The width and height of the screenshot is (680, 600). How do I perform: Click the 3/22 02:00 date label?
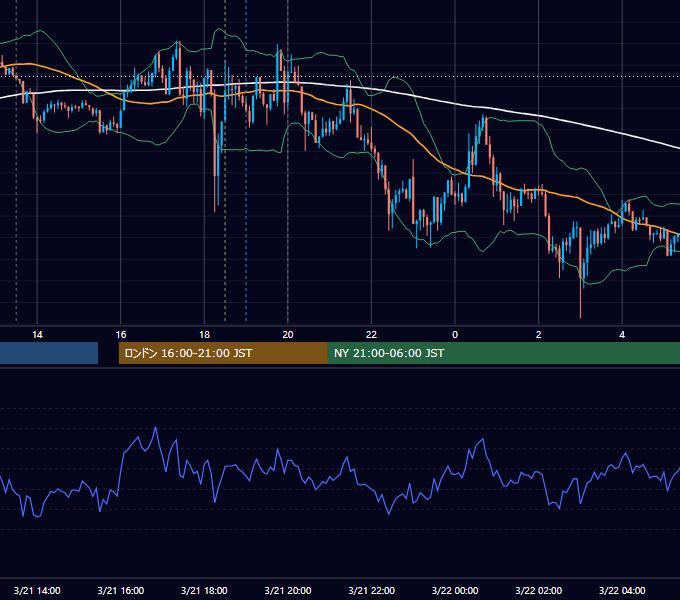pos(539,590)
